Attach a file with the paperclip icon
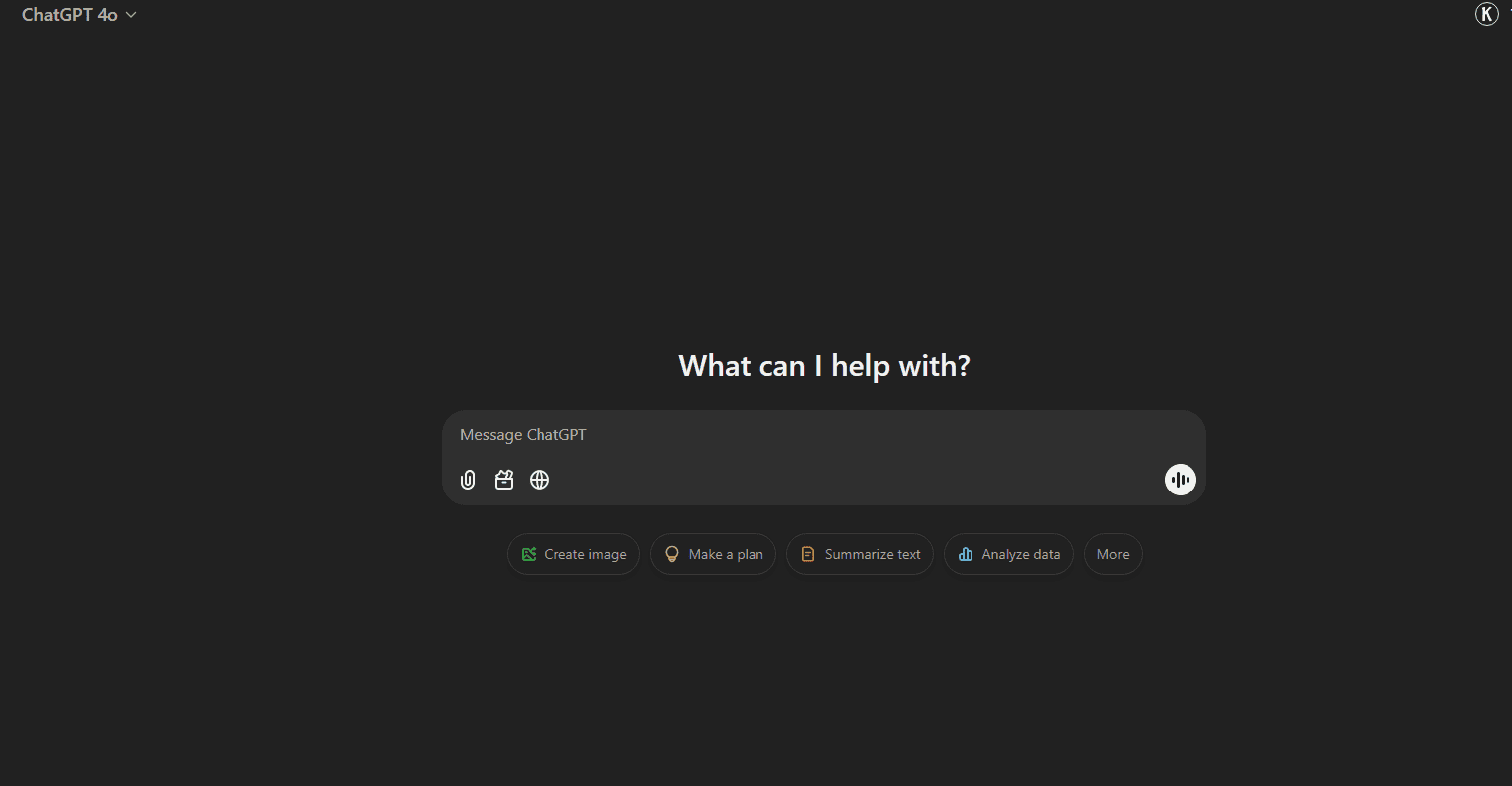Screen dimensions: 1512x786 (x=468, y=480)
